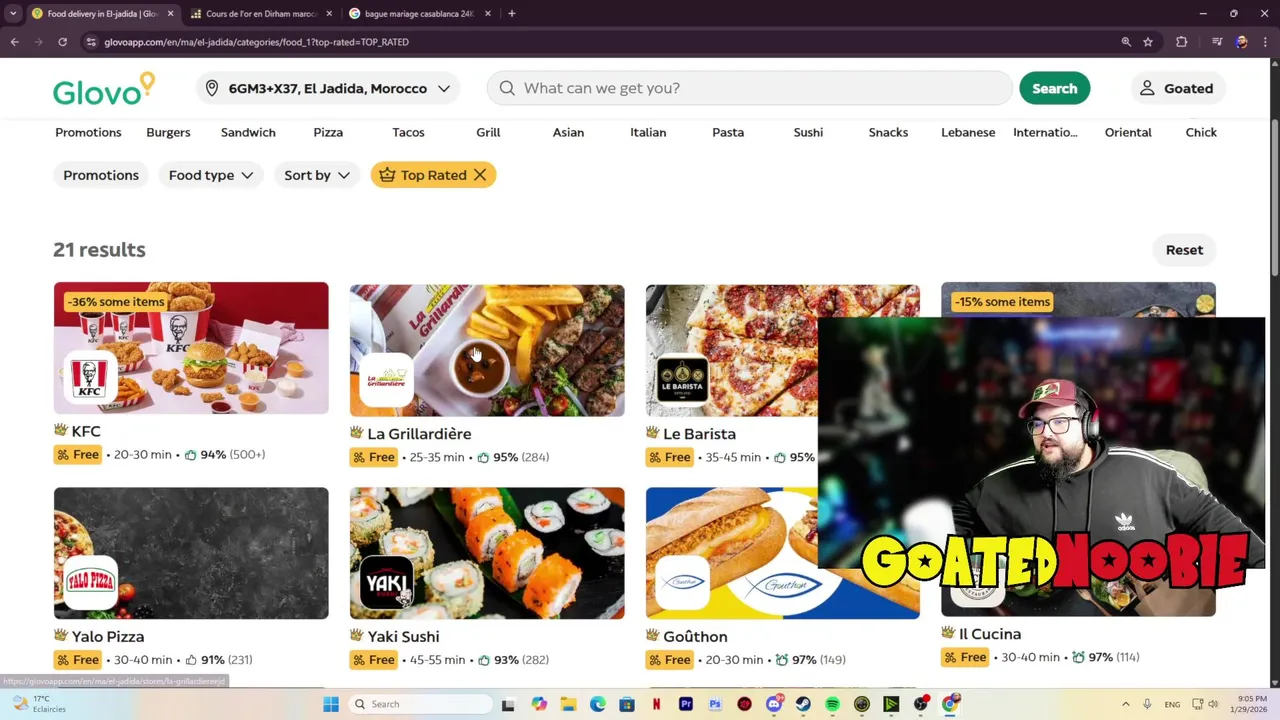1280x720 pixels.
Task: Open Netflix from the taskbar
Action: (x=656, y=704)
